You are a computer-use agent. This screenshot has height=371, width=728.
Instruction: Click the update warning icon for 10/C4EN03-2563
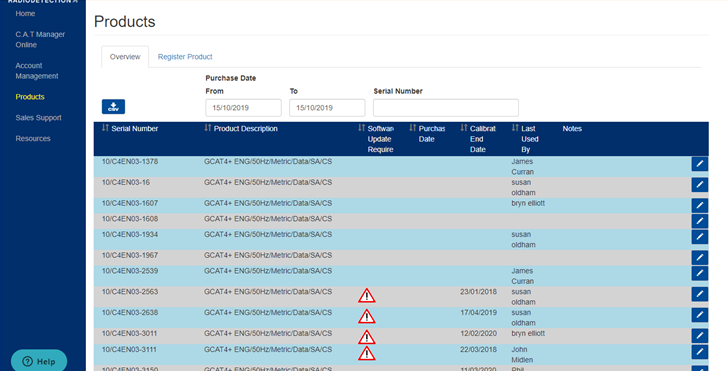click(366, 296)
